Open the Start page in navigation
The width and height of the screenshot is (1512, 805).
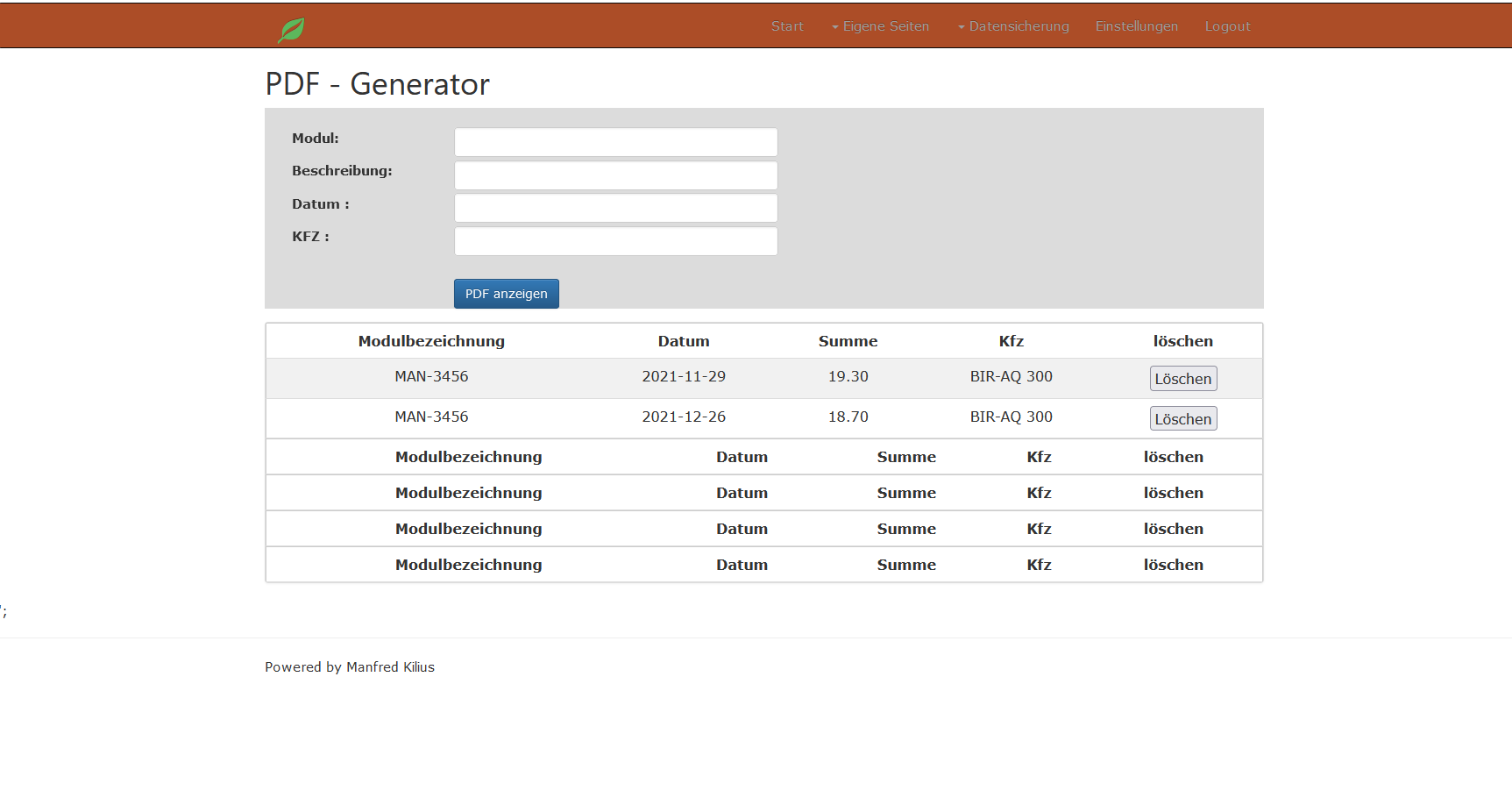[x=786, y=26]
